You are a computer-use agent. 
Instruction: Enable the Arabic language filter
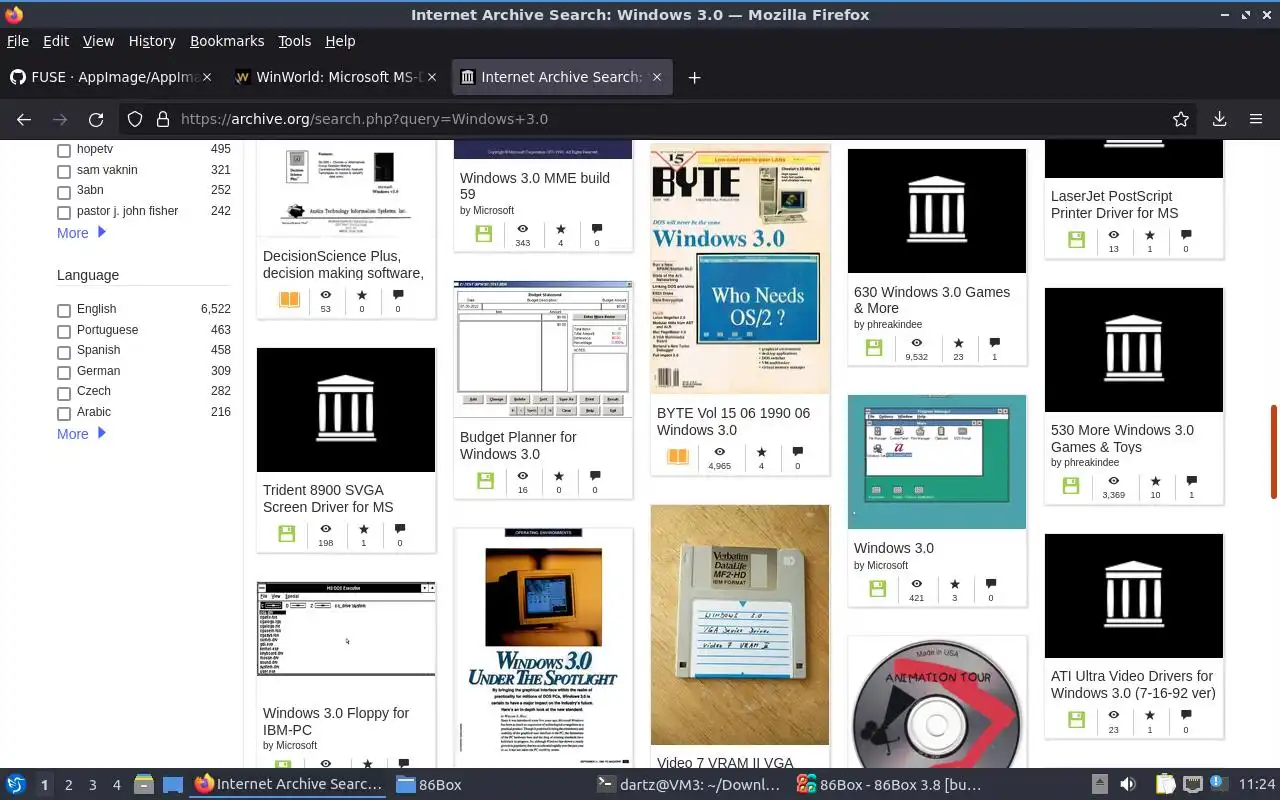[x=64, y=413]
